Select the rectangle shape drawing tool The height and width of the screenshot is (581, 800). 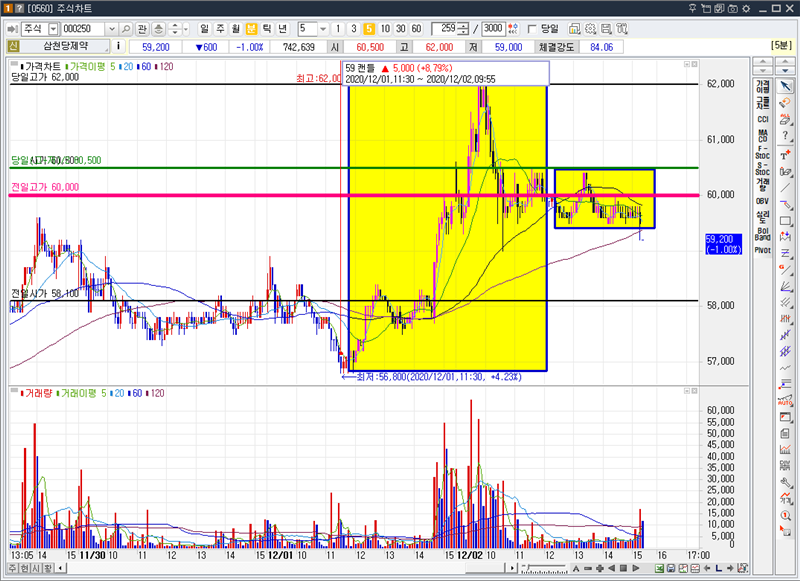pyautogui.click(x=785, y=221)
